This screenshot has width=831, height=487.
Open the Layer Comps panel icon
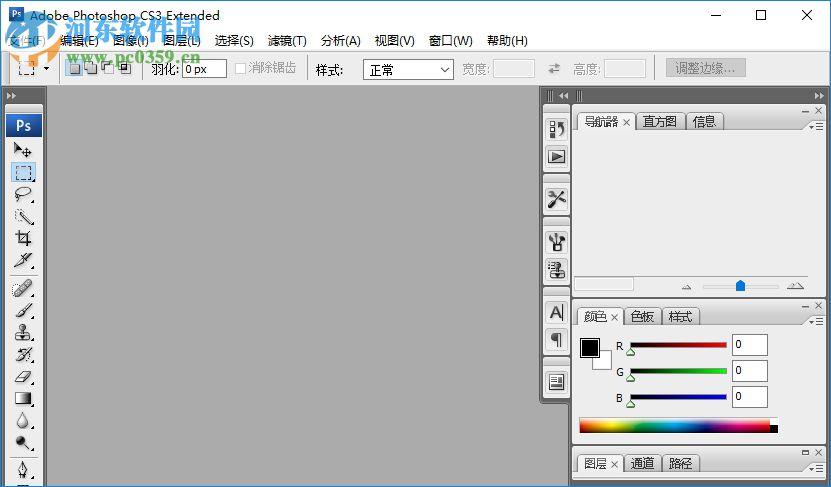556,382
